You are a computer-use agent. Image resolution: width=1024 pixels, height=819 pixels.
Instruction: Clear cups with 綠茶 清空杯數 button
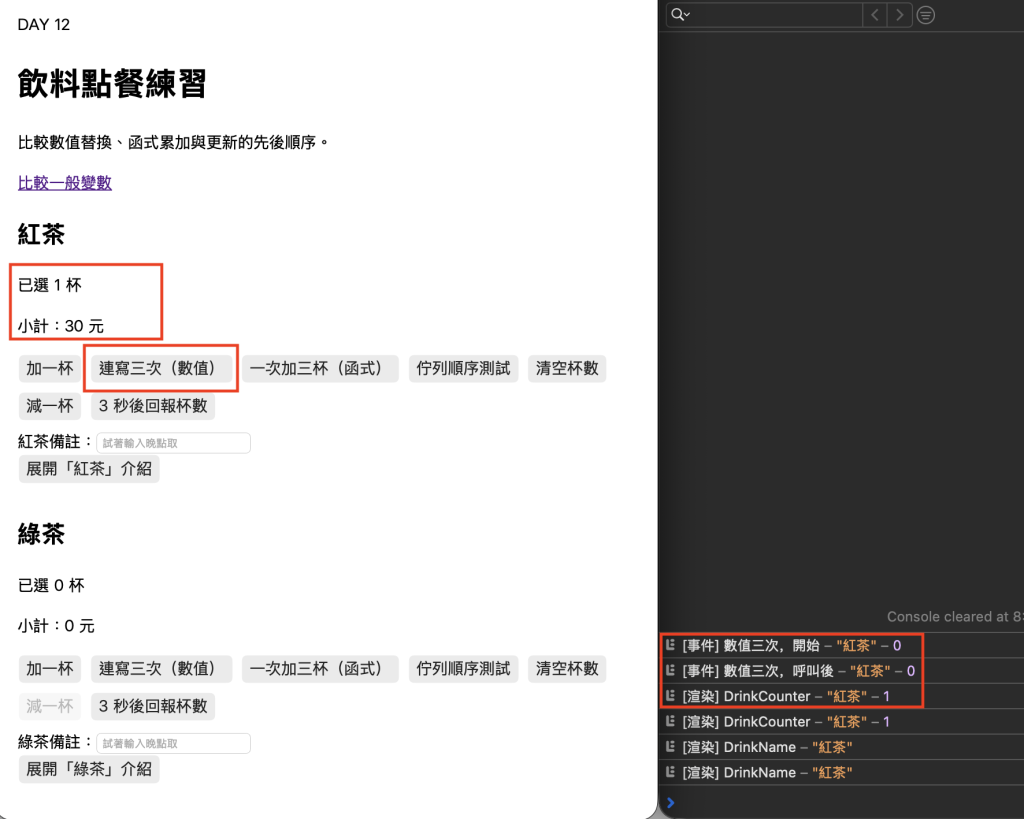pyautogui.click(x=567, y=669)
